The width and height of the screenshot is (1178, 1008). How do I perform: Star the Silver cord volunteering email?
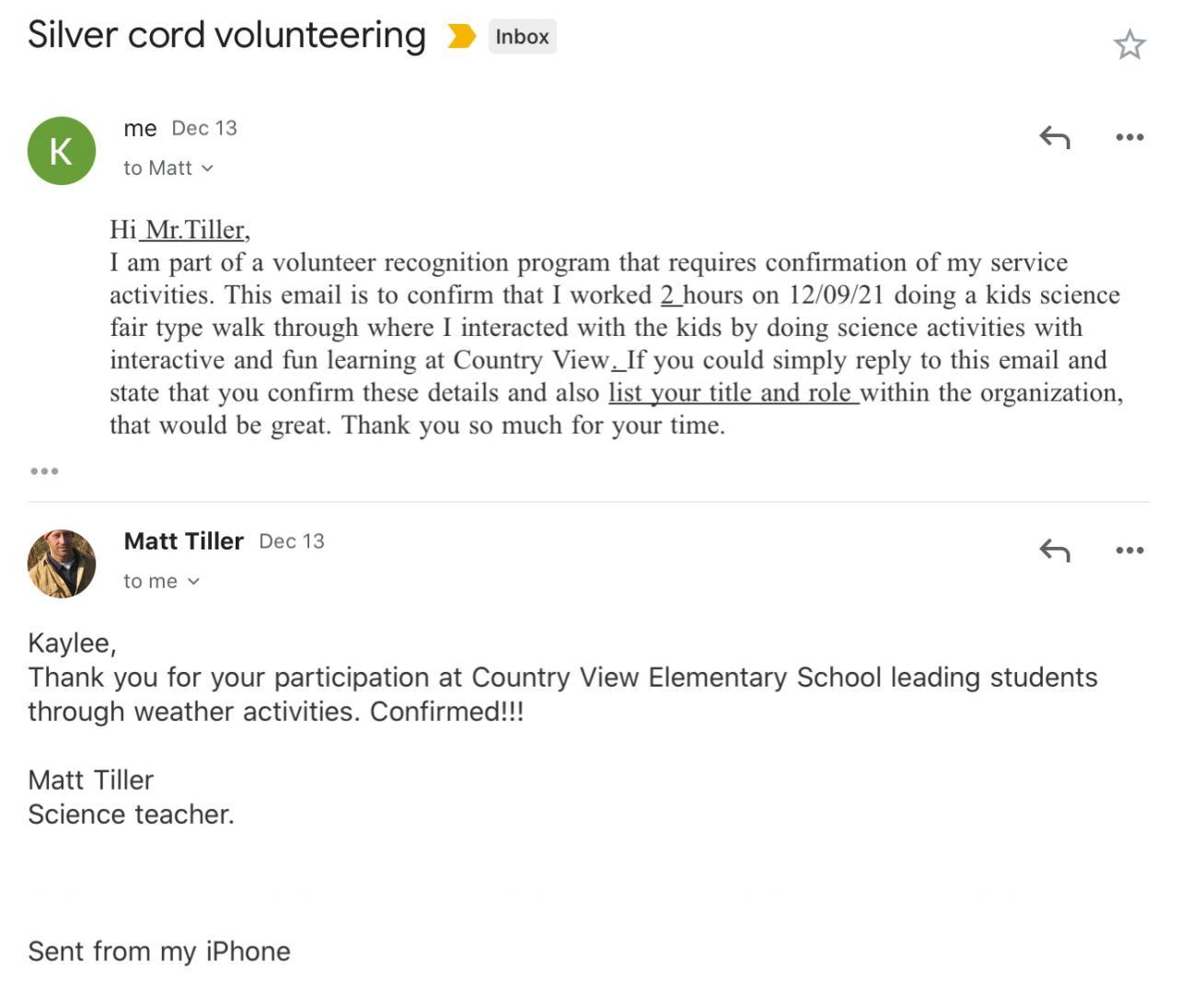[1129, 44]
